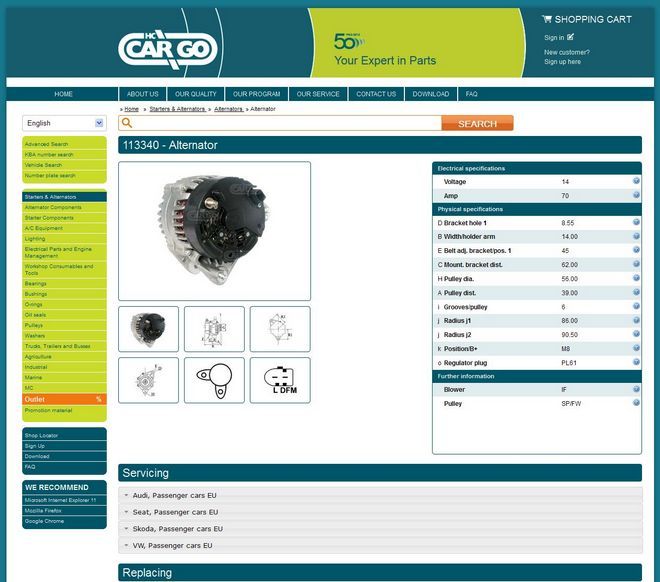This screenshot has height=582, width=660.
Task: Click the info icon for Regulator plug
Action: (x=636, y=362)
